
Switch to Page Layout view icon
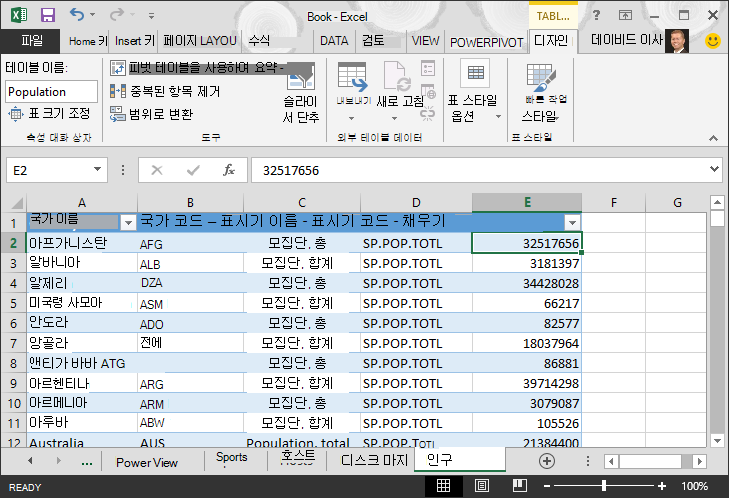coord(482,486)
